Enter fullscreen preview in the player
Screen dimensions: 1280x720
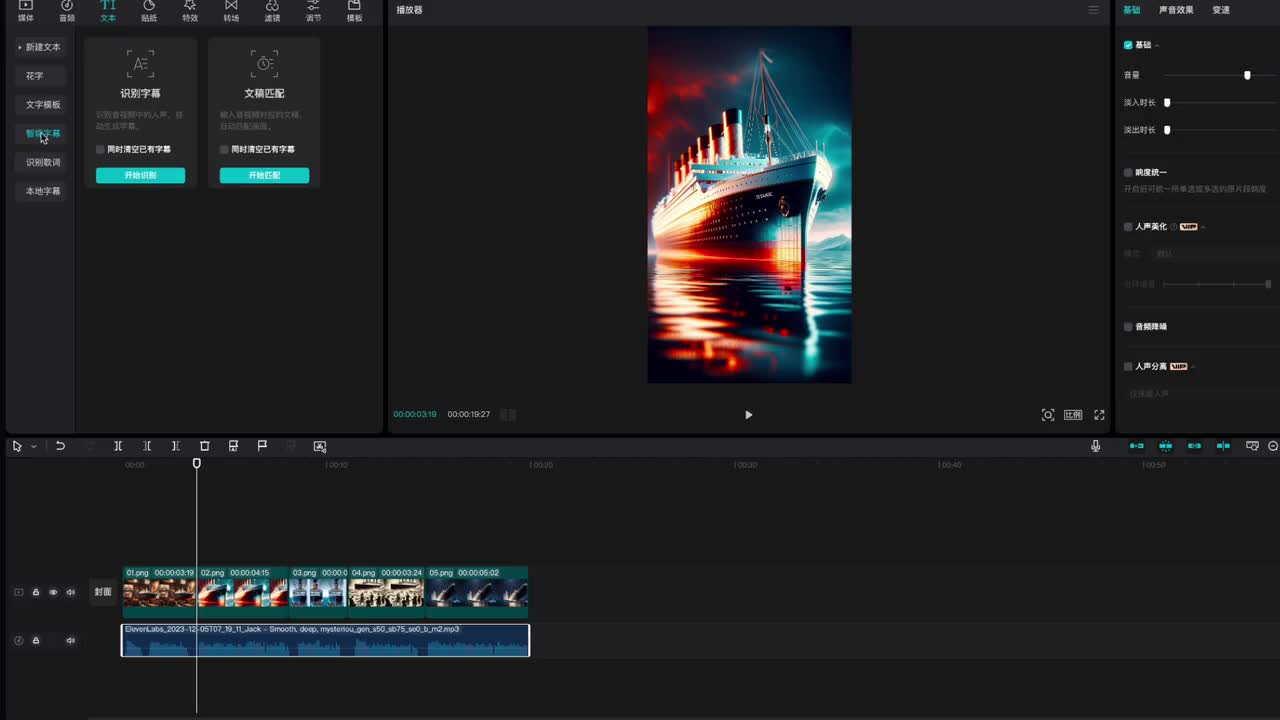[1099, 415]
